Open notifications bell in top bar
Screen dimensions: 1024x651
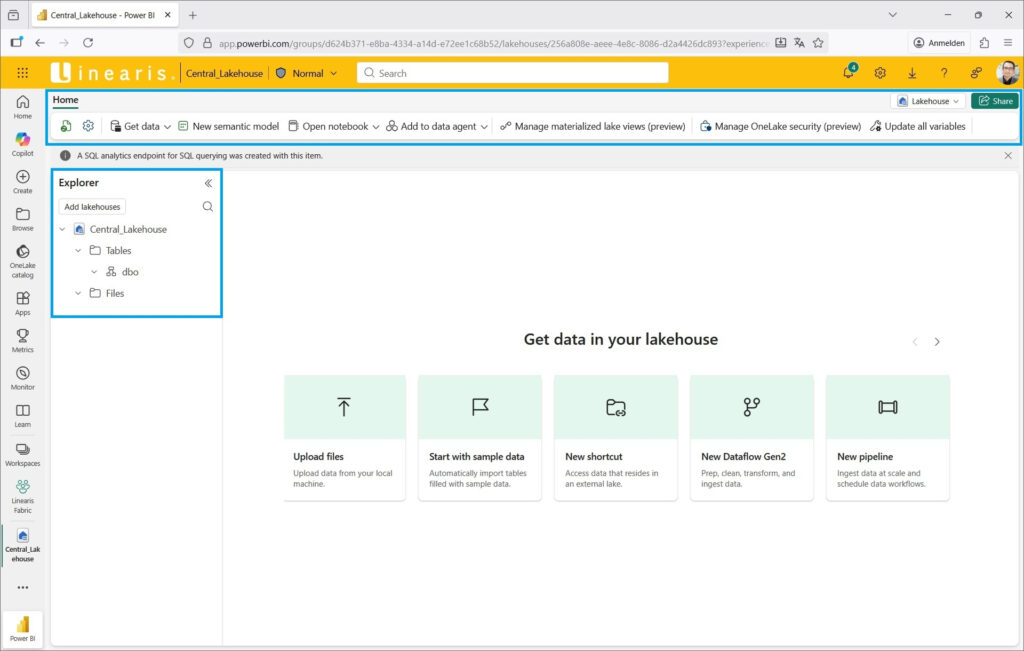(x=848, y=73)
